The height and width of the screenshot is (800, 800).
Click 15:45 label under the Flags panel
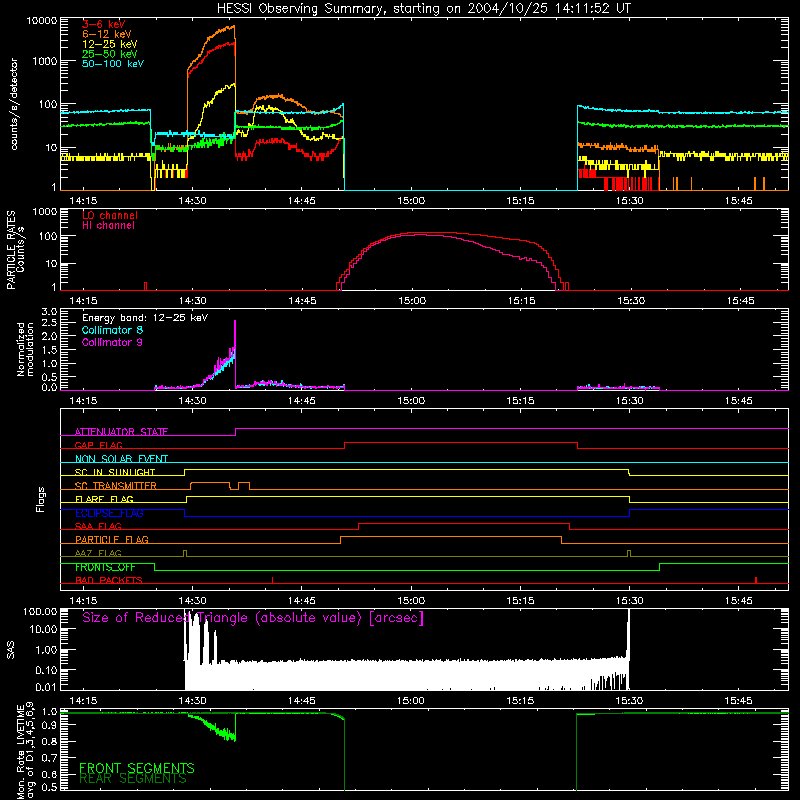[x=739, y=601]
